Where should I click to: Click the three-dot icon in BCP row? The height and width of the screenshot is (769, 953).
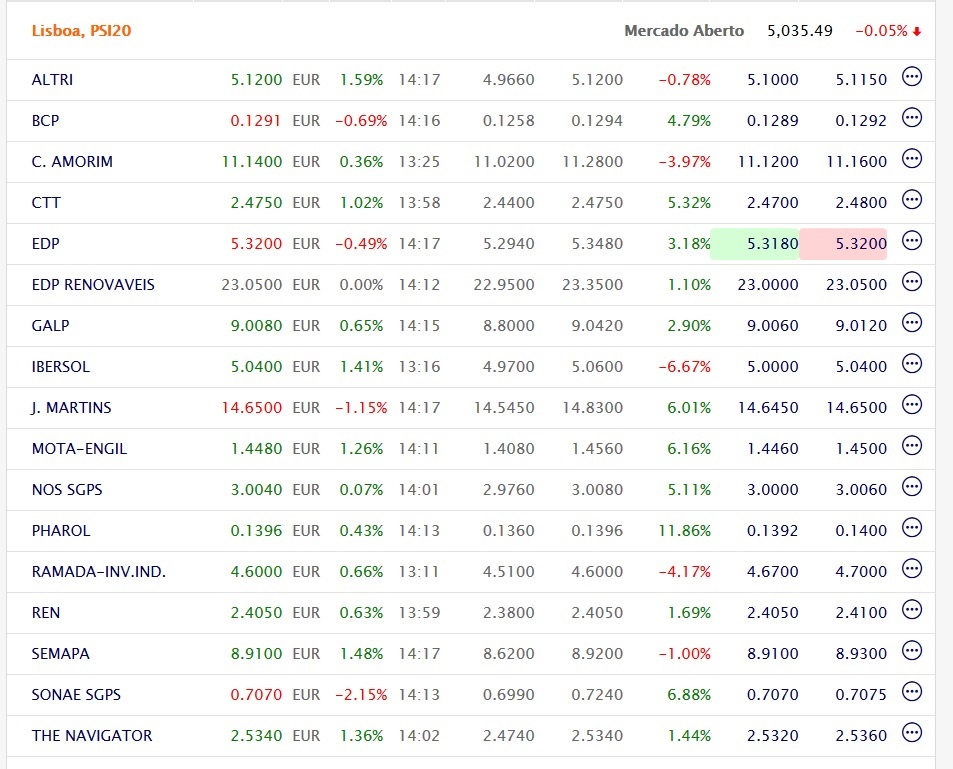point(911,118)
